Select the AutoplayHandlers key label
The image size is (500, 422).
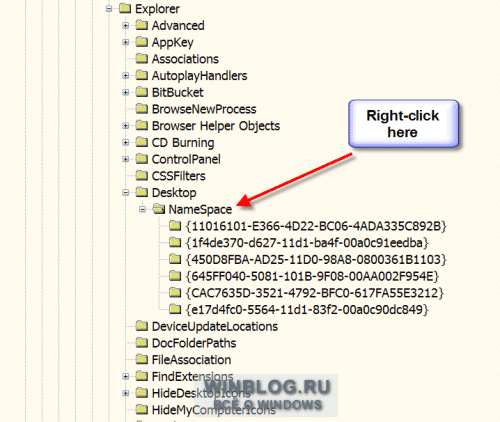point(199,76)
